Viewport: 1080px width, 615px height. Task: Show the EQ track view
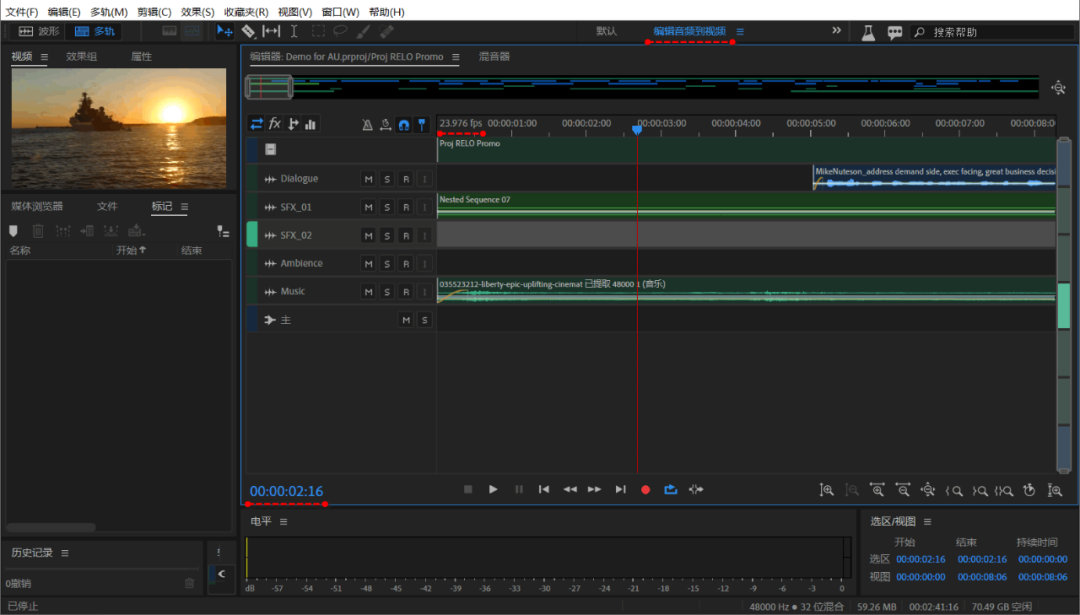click(311, 124)
